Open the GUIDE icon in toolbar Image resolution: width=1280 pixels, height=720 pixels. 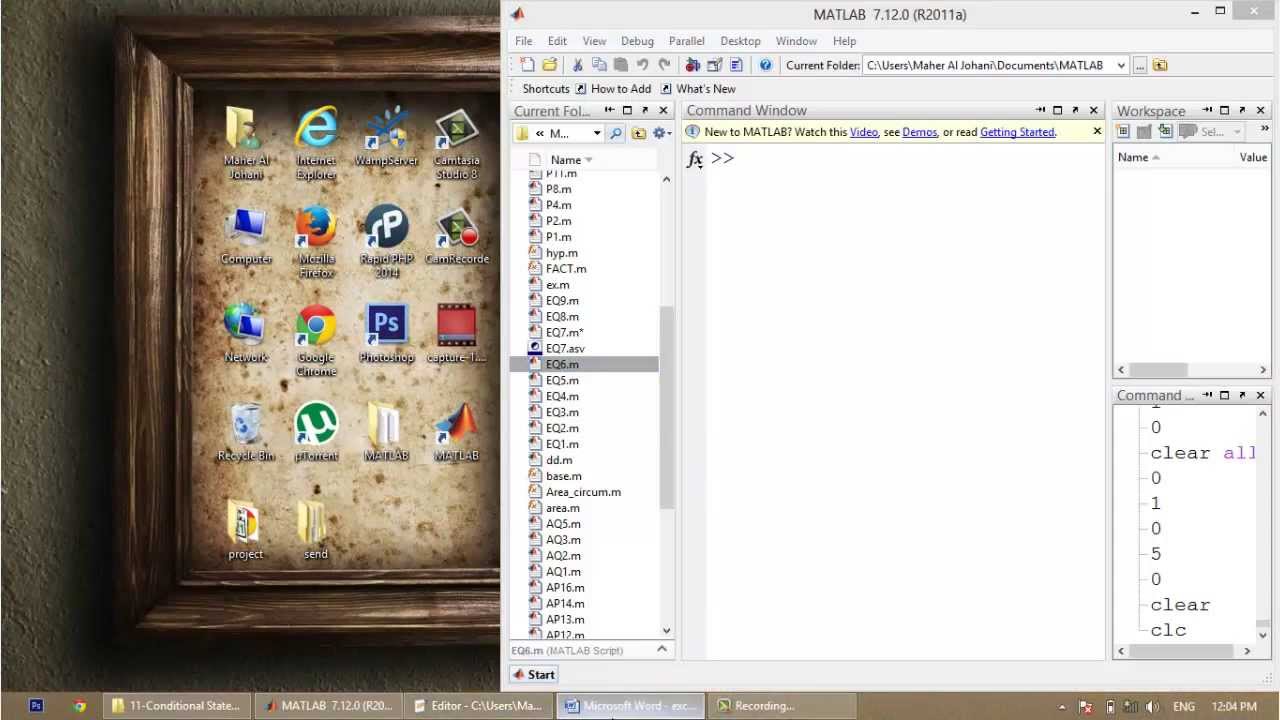tap(714, 65)
